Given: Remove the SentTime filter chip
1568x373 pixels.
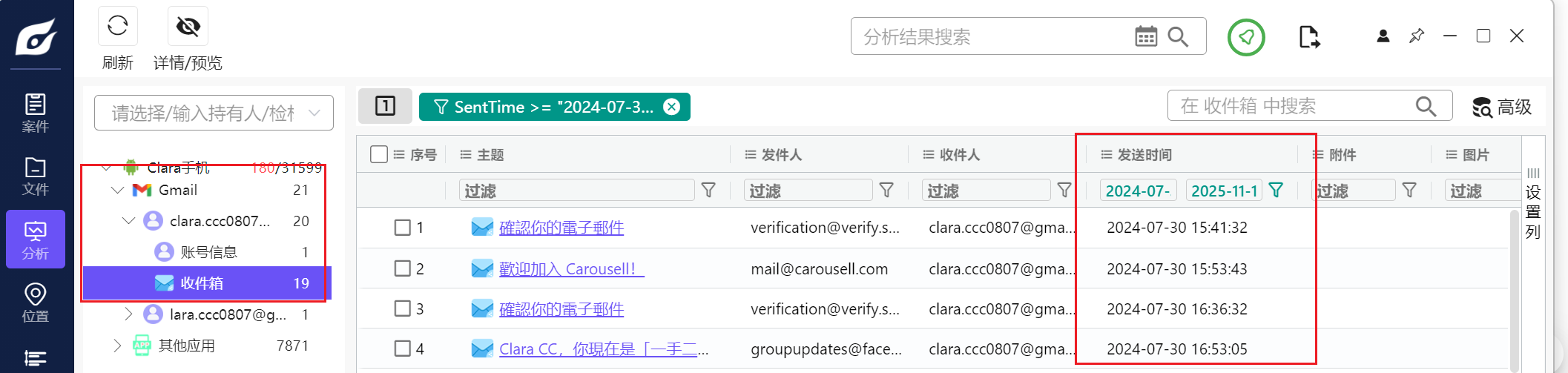Looking at the screenshot, I should click(x=671, y=107).
